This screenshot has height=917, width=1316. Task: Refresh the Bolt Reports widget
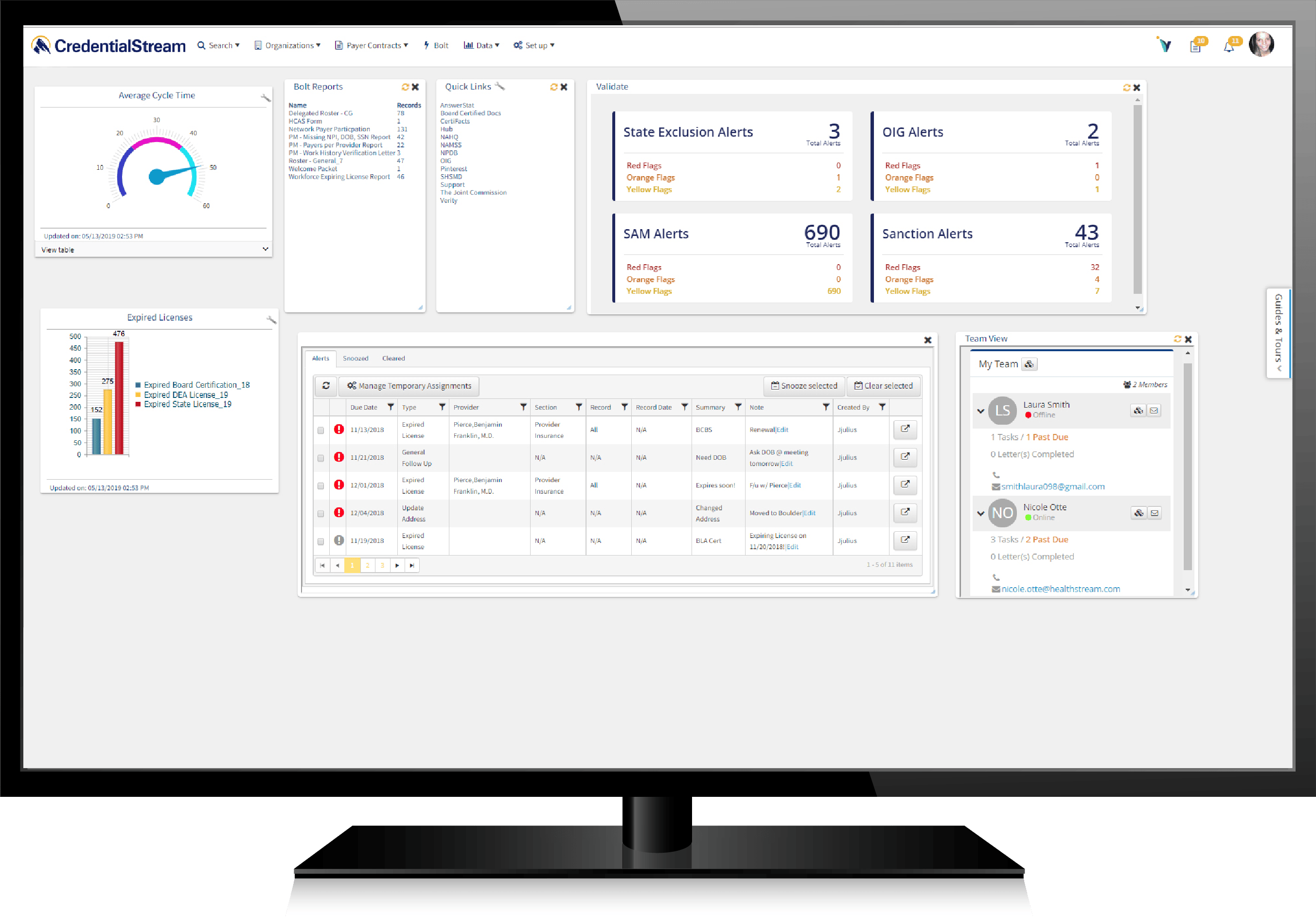[405, 87]
